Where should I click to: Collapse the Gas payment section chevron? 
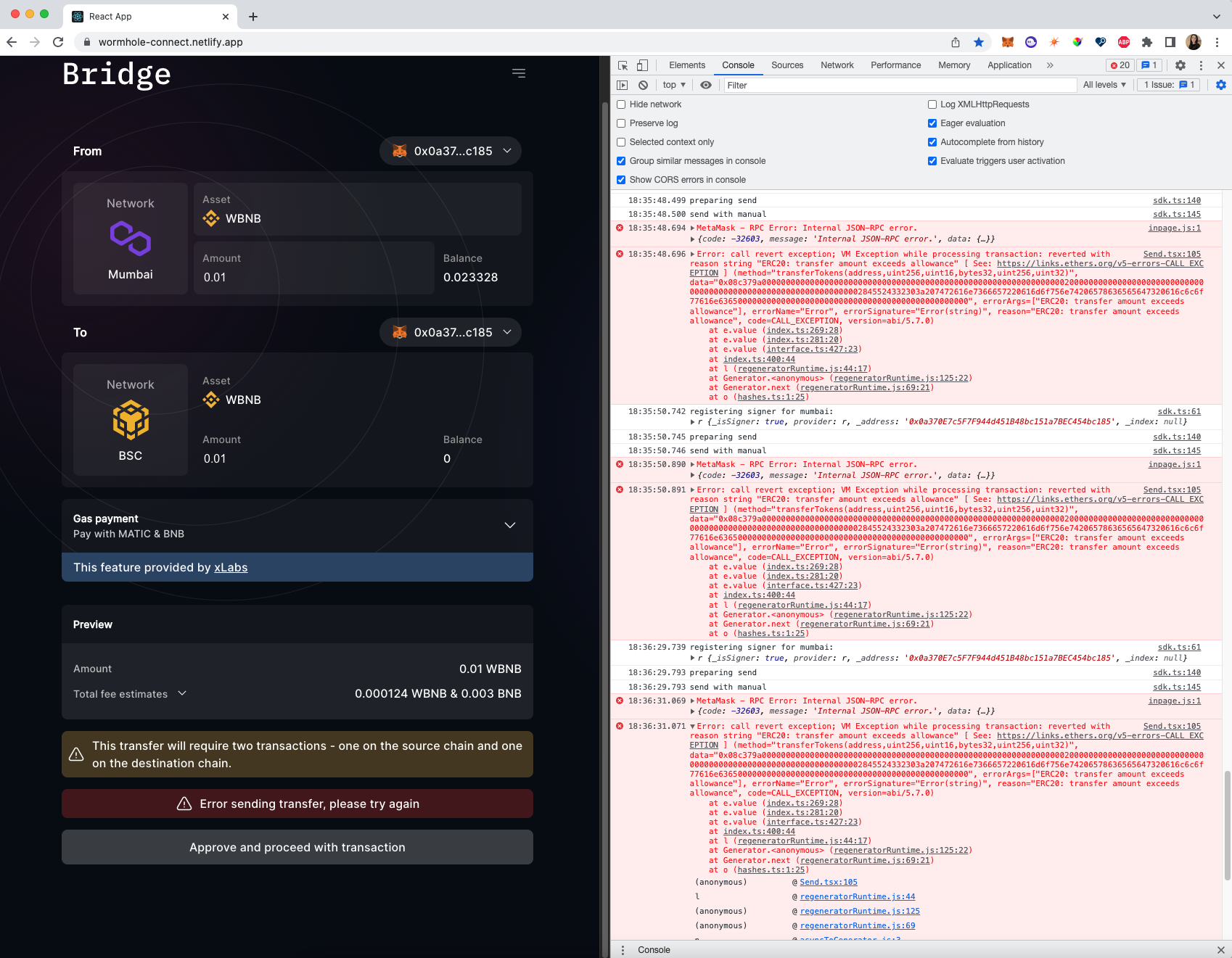[x=509, y=525]
